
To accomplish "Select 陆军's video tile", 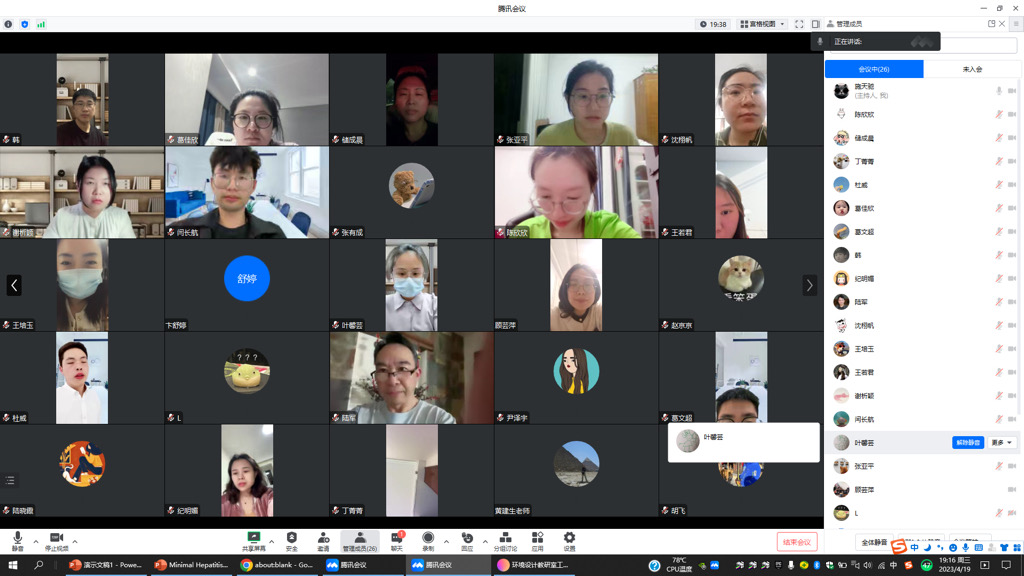I will point(411,377).
